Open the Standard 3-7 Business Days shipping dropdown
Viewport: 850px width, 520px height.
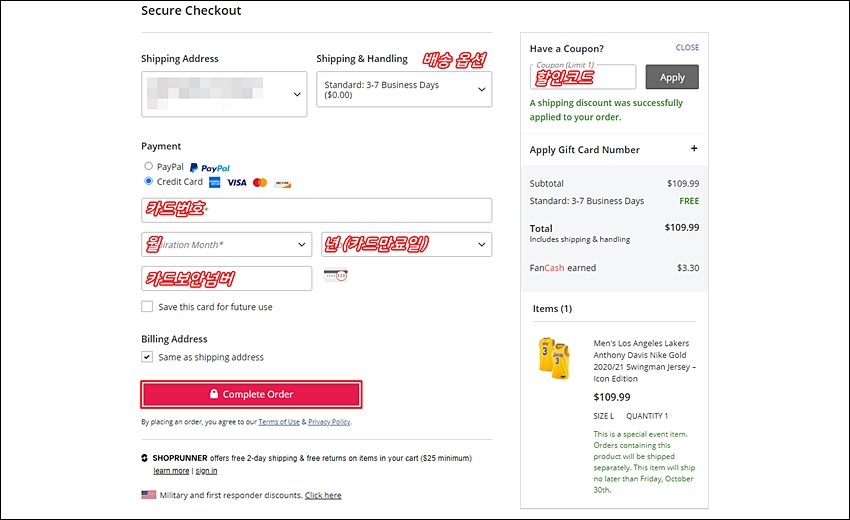[404, 89]
